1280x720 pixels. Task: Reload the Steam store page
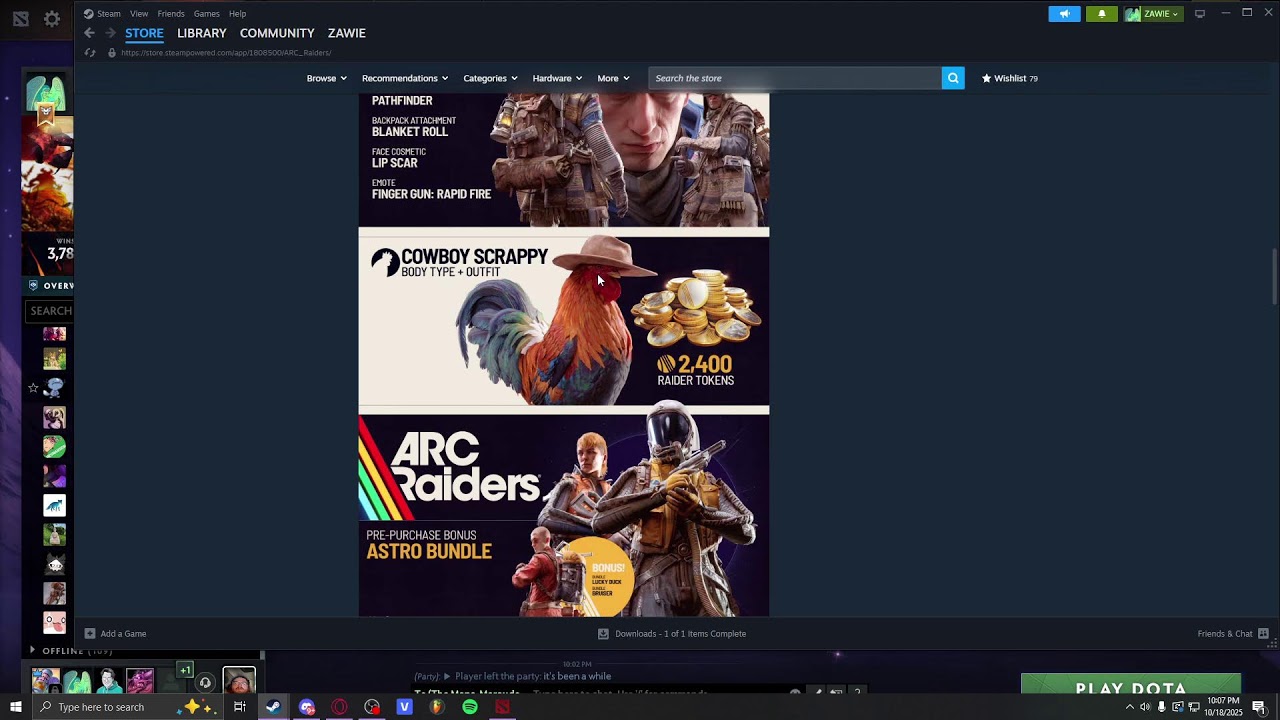click(x=90, y=53)
